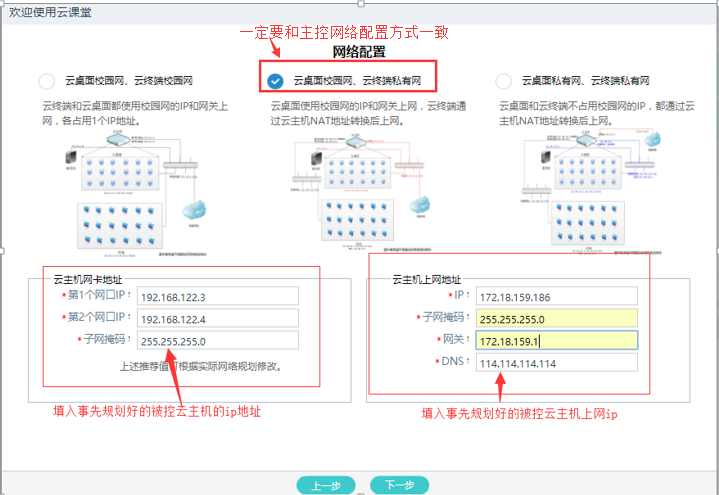
Task: Open all-private-network topology diagram thumbnail
Action: coord(592,193)
